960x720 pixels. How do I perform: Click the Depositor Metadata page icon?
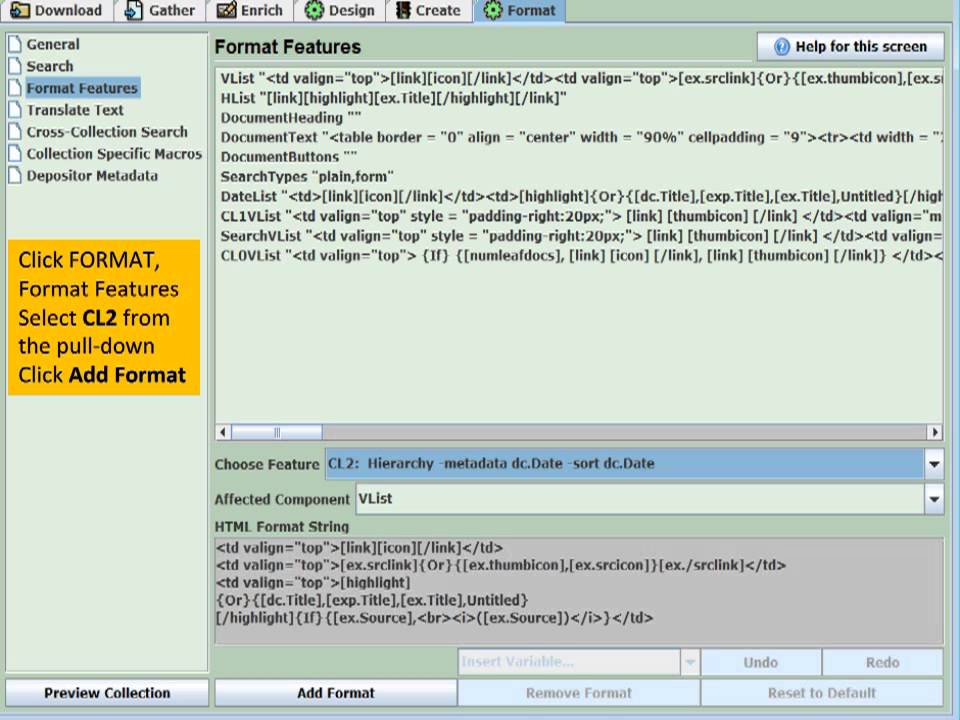pos(15,176)
